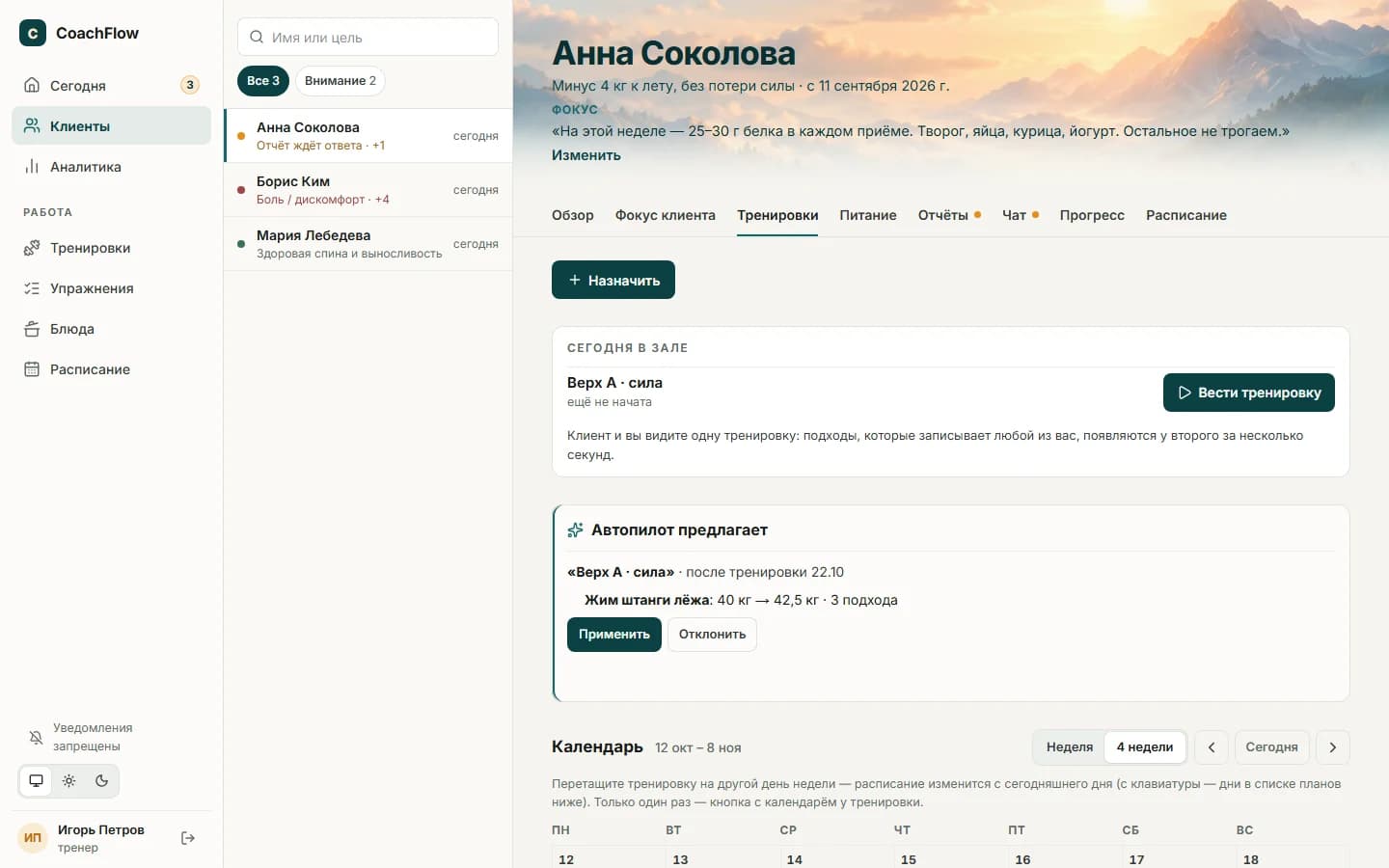Open the Сегодня home icon in sidebar

point(32,85)
